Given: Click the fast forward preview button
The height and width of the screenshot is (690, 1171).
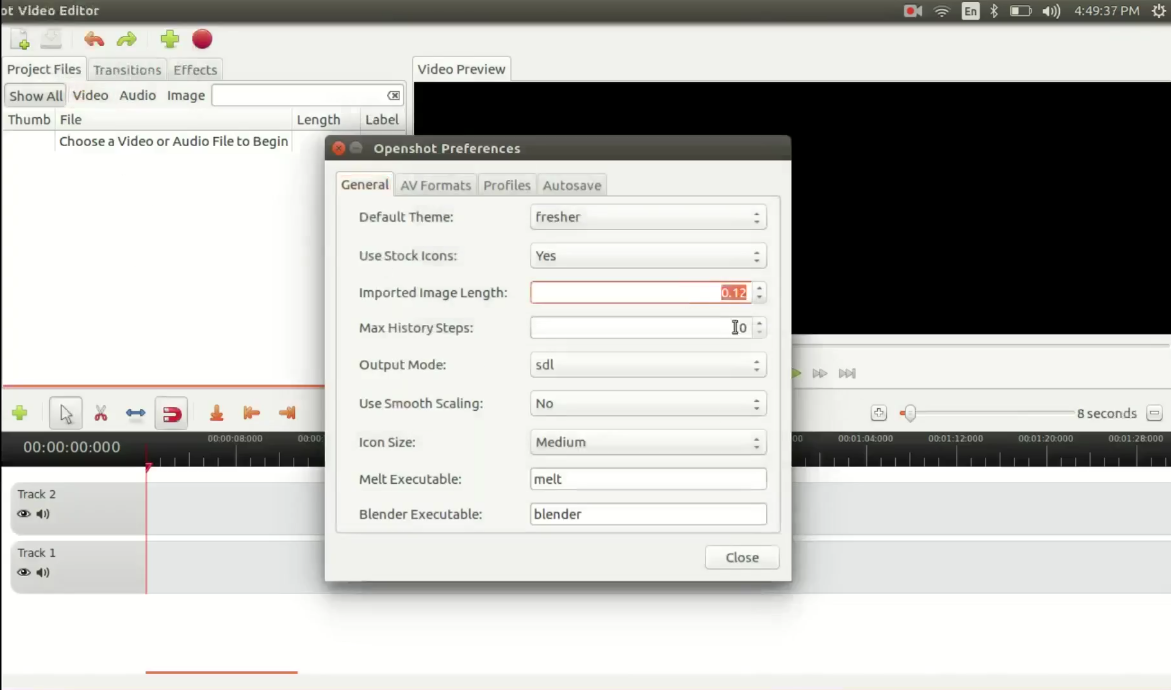Looking at the screenshot, I should pos(820,373).
